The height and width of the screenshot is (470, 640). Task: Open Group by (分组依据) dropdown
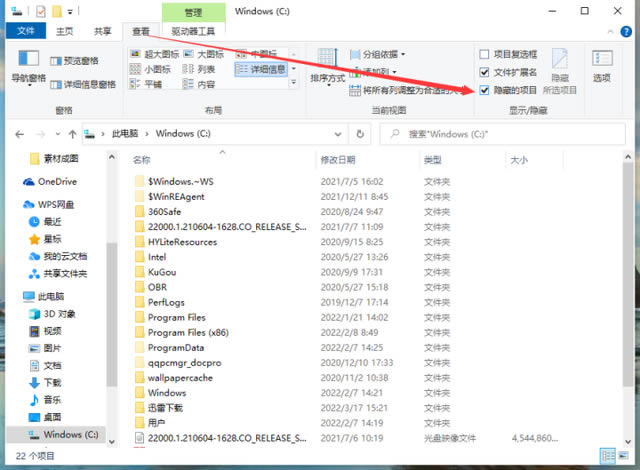click(x=378, y=54)
